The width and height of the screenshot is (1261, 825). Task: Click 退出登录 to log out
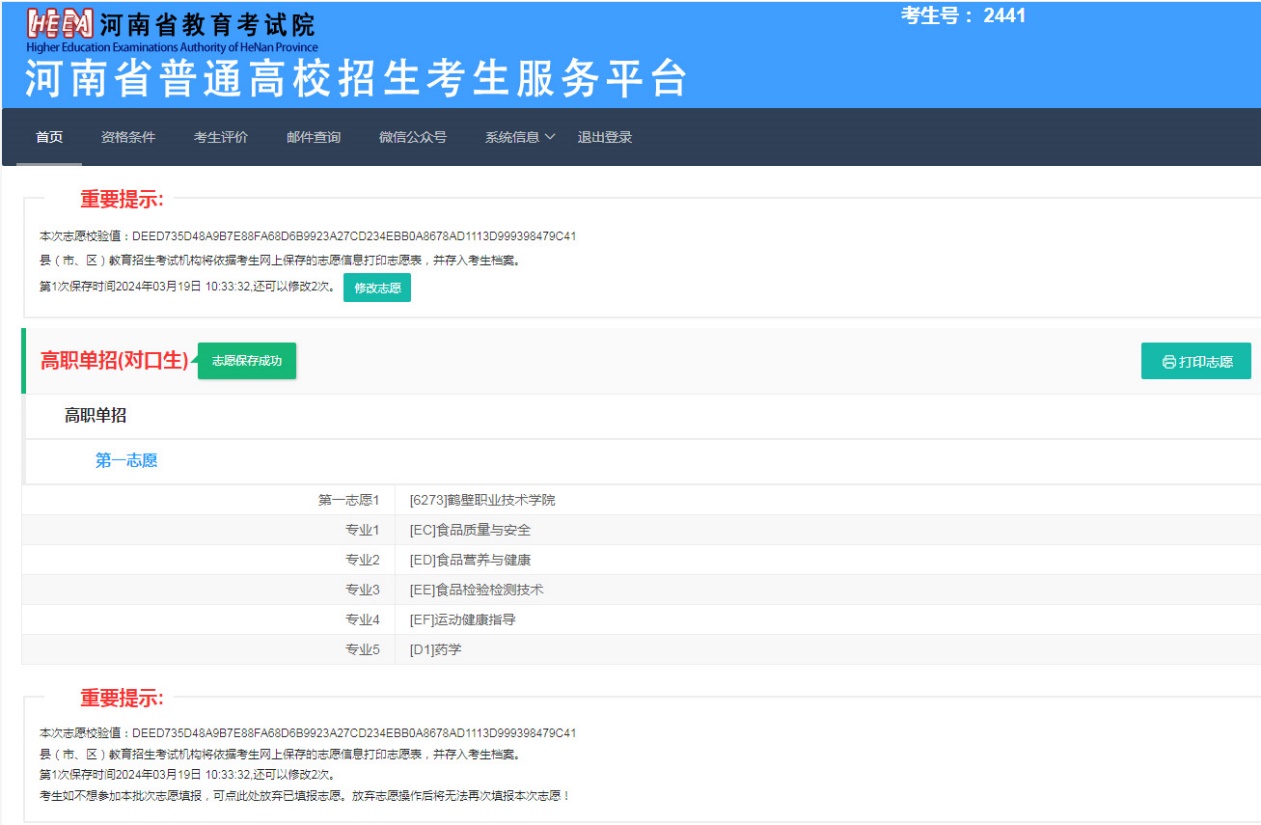(604, 137)
